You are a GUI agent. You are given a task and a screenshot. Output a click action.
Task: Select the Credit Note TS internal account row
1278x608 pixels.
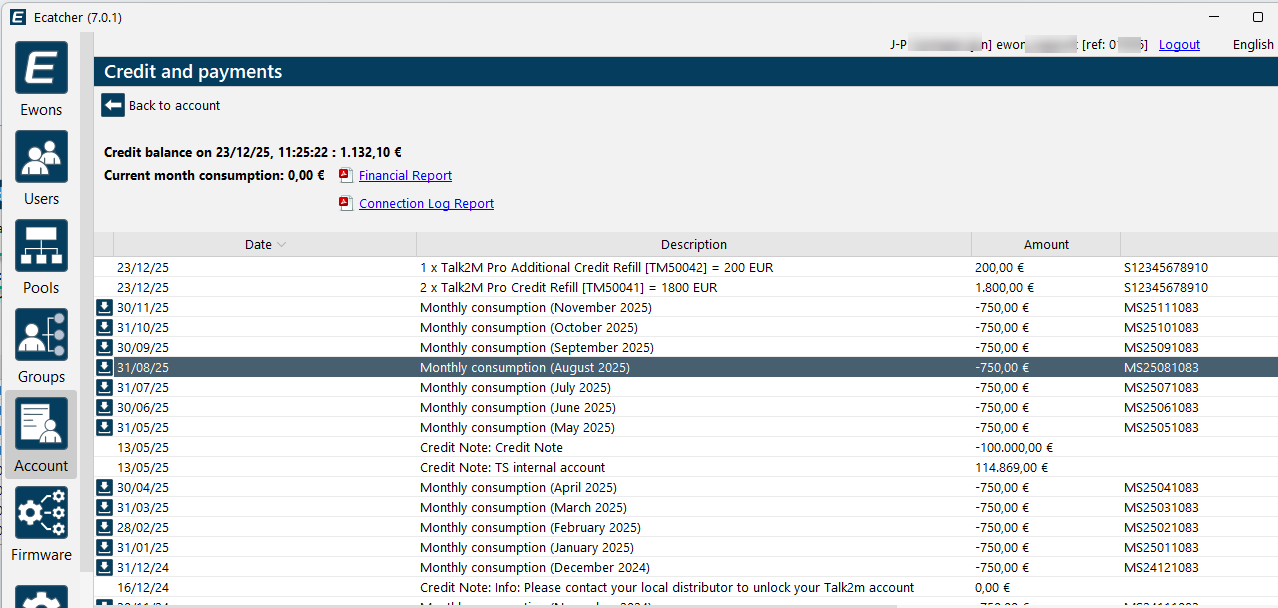512,468
